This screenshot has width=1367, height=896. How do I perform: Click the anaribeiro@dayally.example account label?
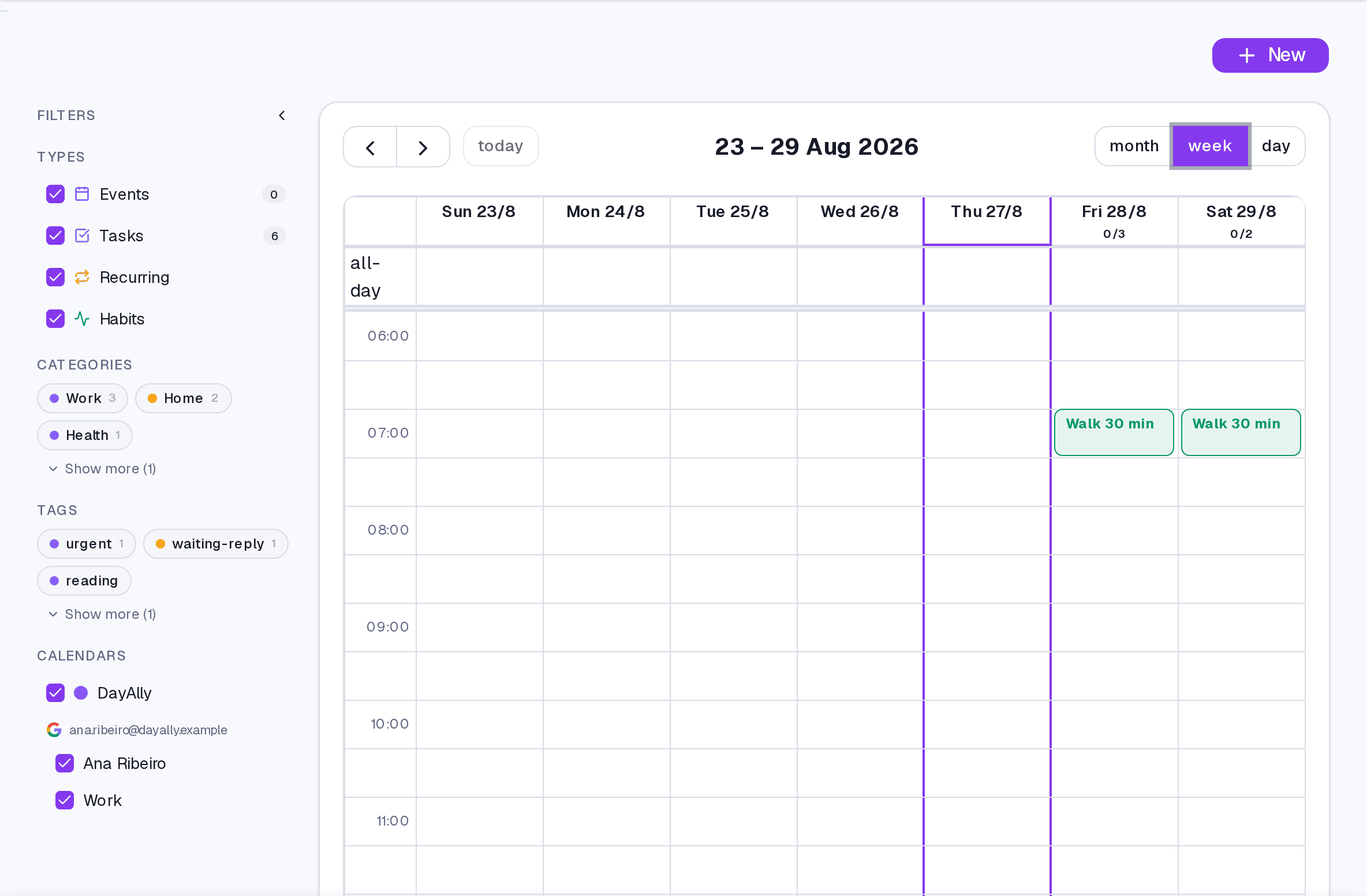coord(148,730)
